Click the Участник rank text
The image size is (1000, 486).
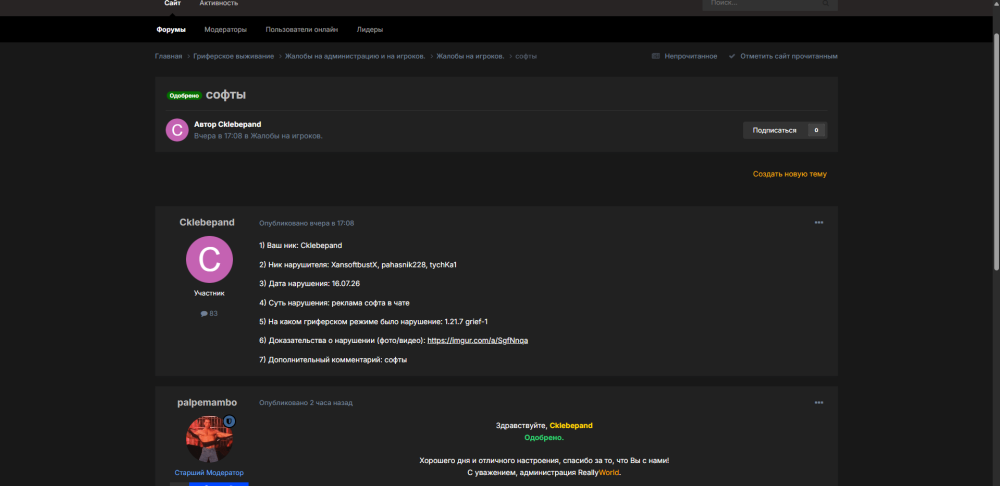pyautogui.click(x=209, y=293)
